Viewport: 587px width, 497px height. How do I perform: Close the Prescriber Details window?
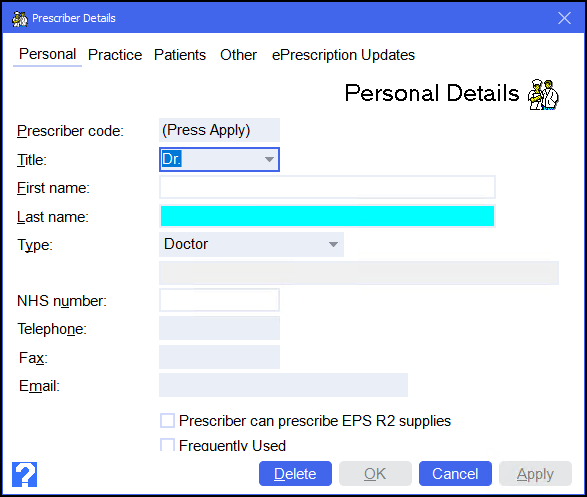[x=564, y=18]
